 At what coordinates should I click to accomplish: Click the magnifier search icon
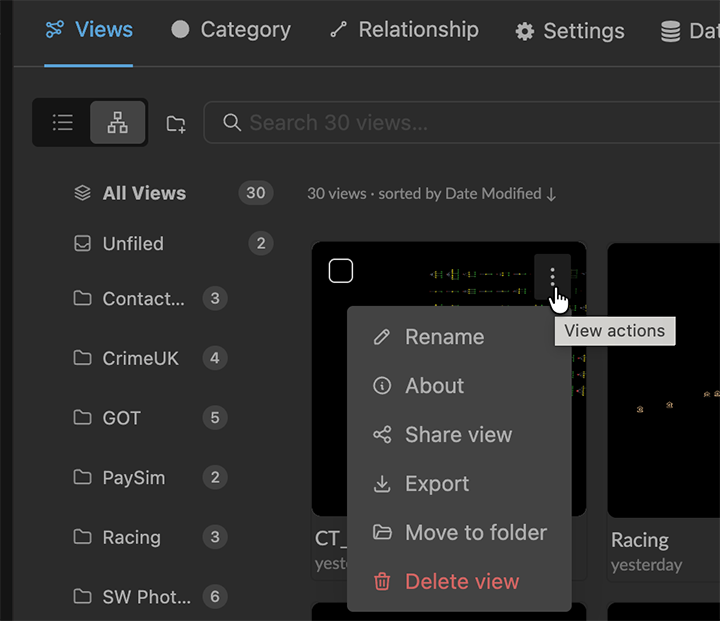pyautogui.click(x=232, y=123)
